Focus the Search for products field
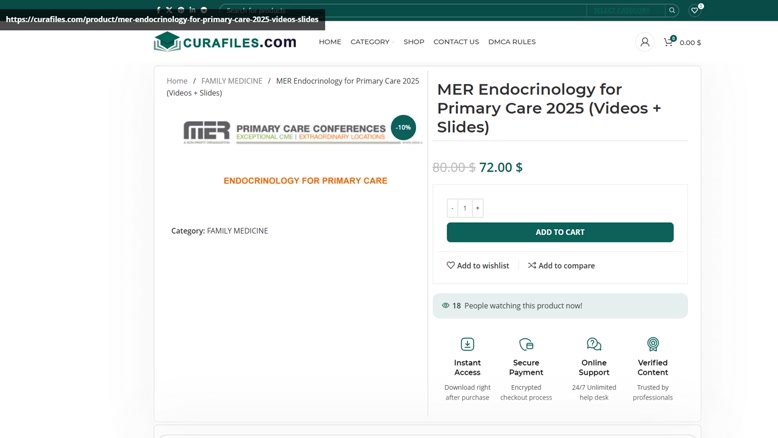This screenshot has height=438, width=778. [403, 10]
